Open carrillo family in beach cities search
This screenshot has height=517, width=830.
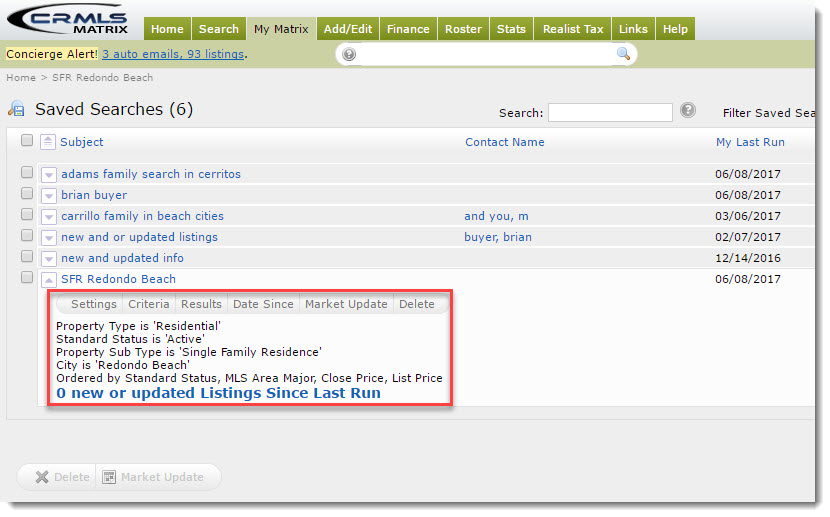[x=142, y=216]
